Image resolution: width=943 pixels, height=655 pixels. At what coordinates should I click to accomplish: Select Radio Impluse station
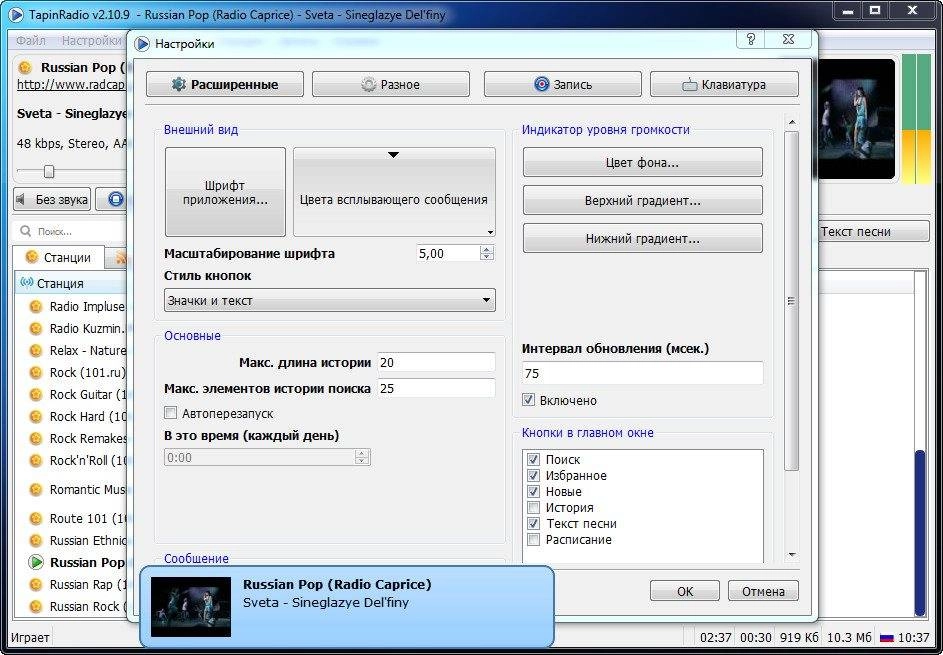click(87, 307)
